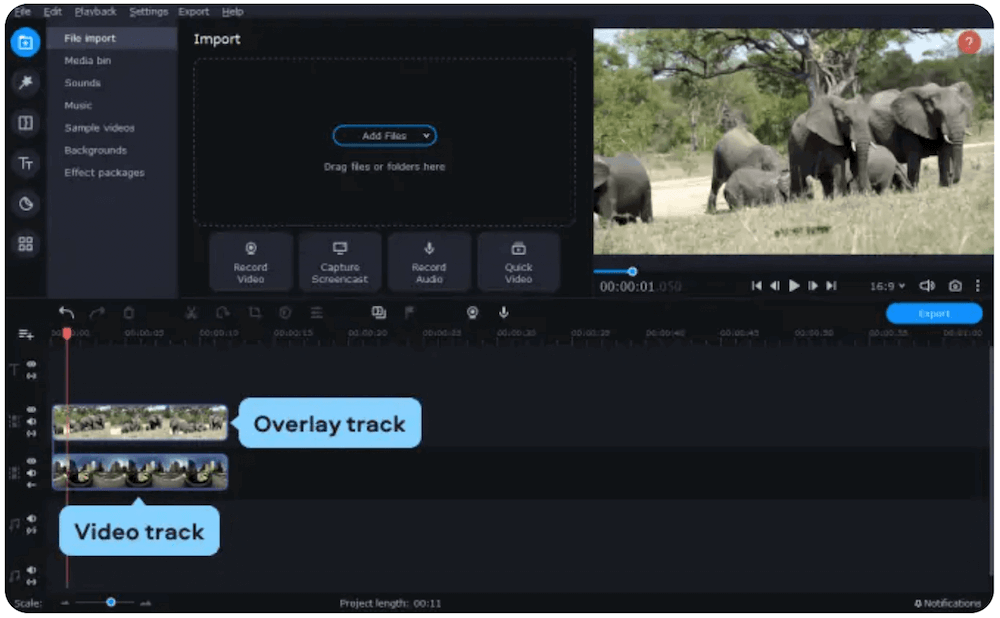Open the 16:9 aspect ratio dropdown

(886, 285)
